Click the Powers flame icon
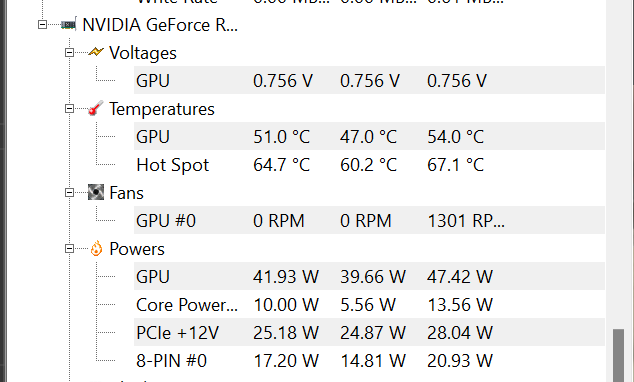The width and height of the screenshot is (634, 382). (x=96, y=248)
